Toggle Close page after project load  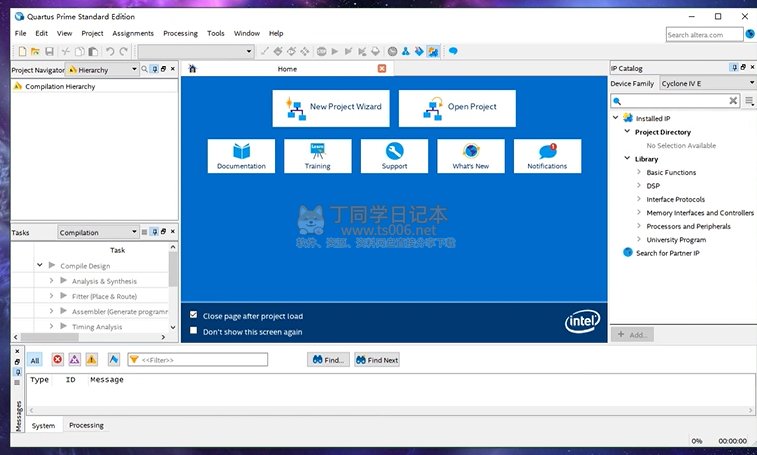194,315
